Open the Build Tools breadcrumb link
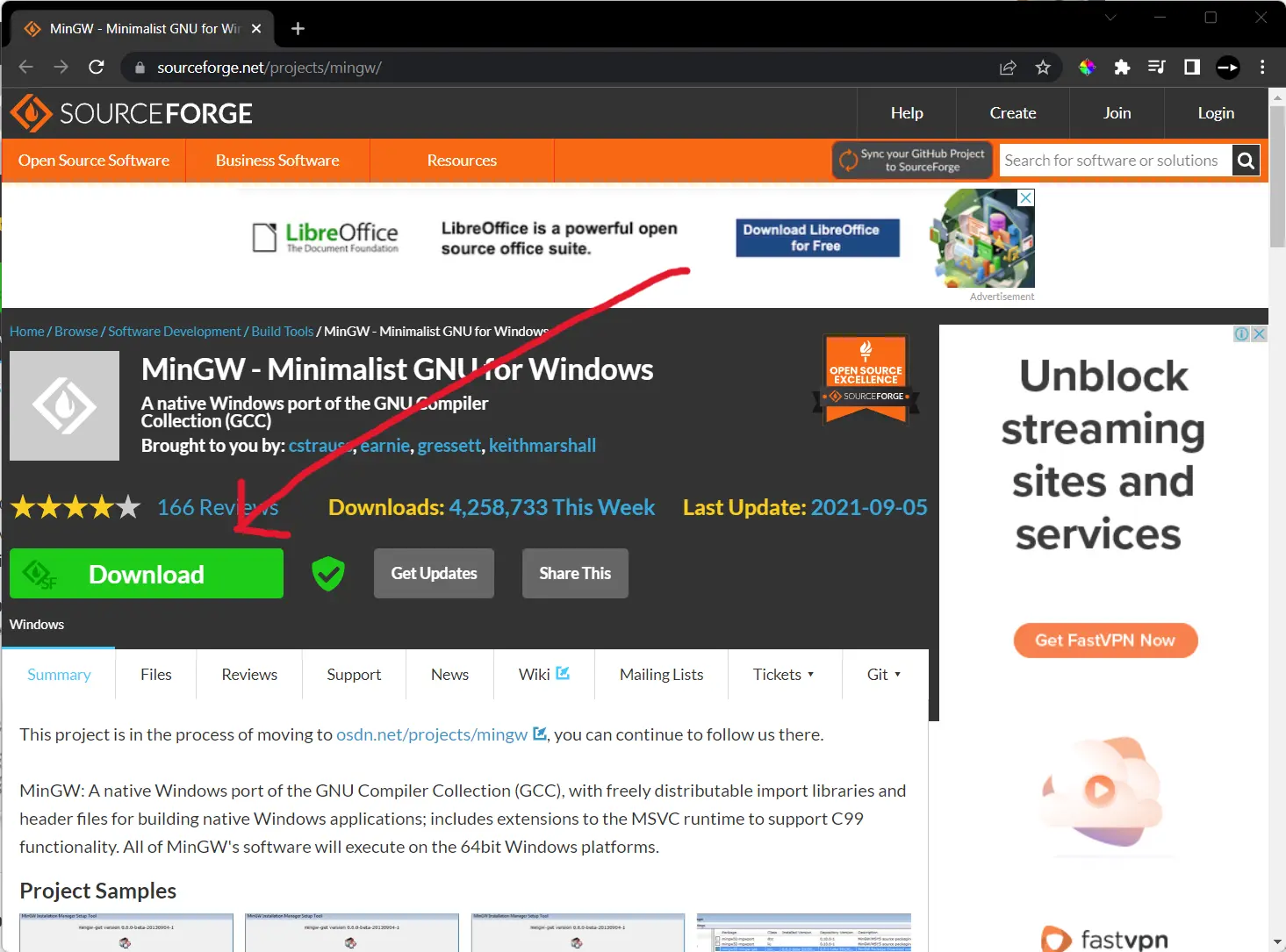 pos(283,332)
